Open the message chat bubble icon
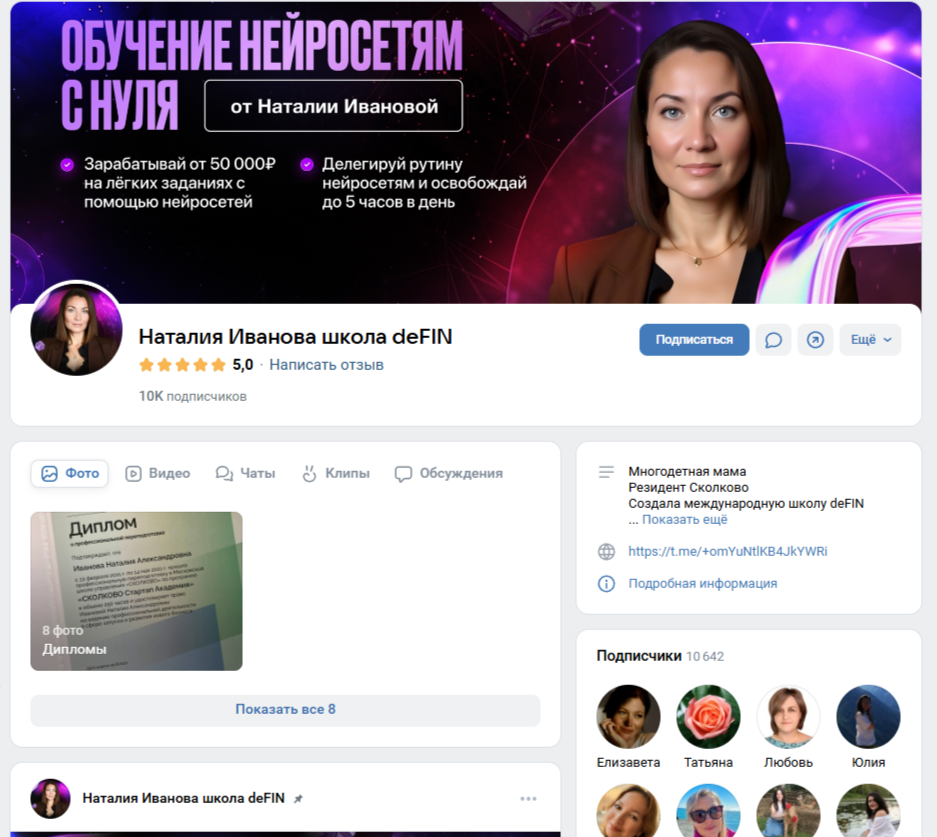This screenshot has width=937, height=837. tap(773, 340)
